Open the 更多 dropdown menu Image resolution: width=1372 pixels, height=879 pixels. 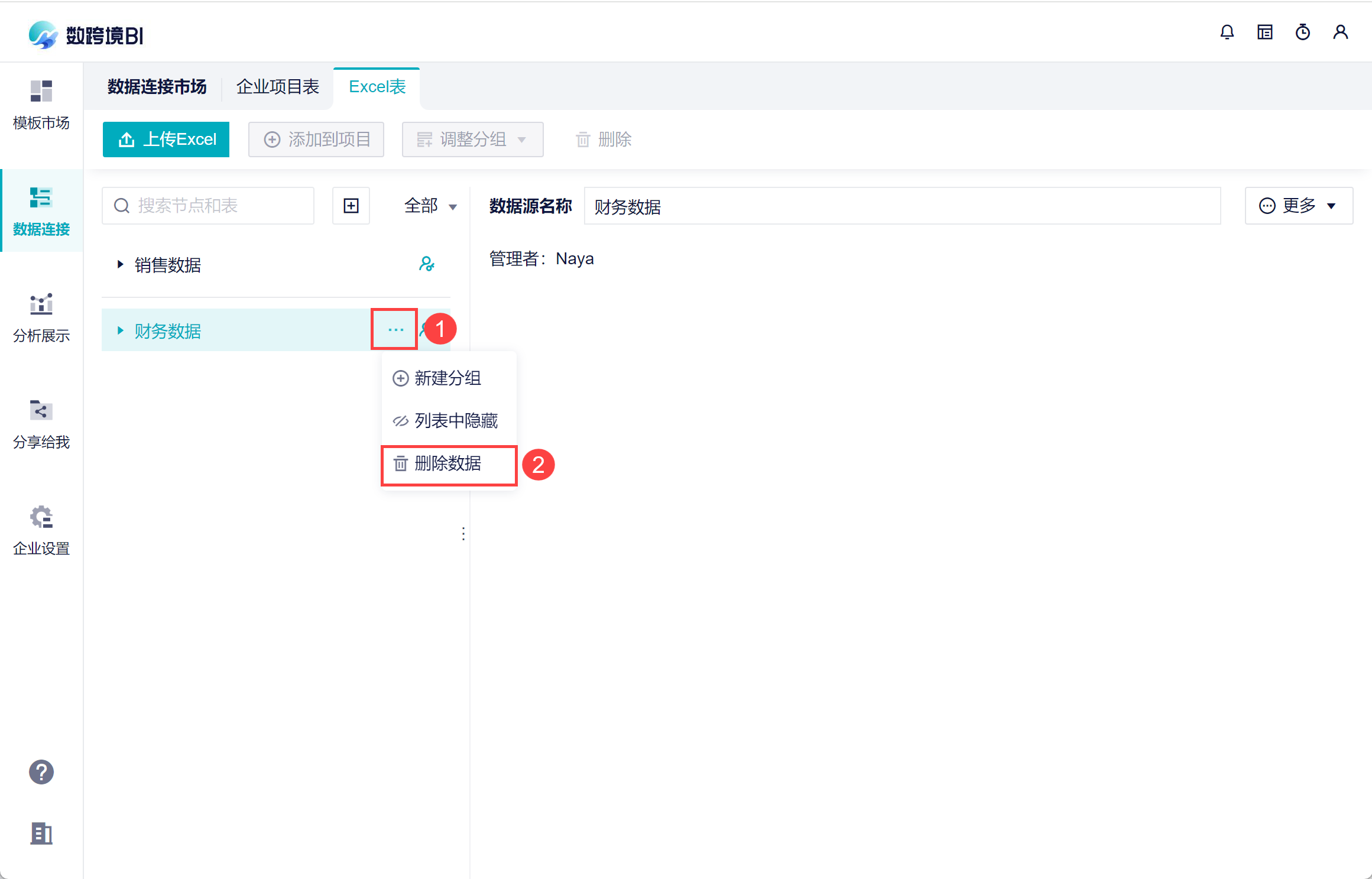click(x=1299, y=206)
